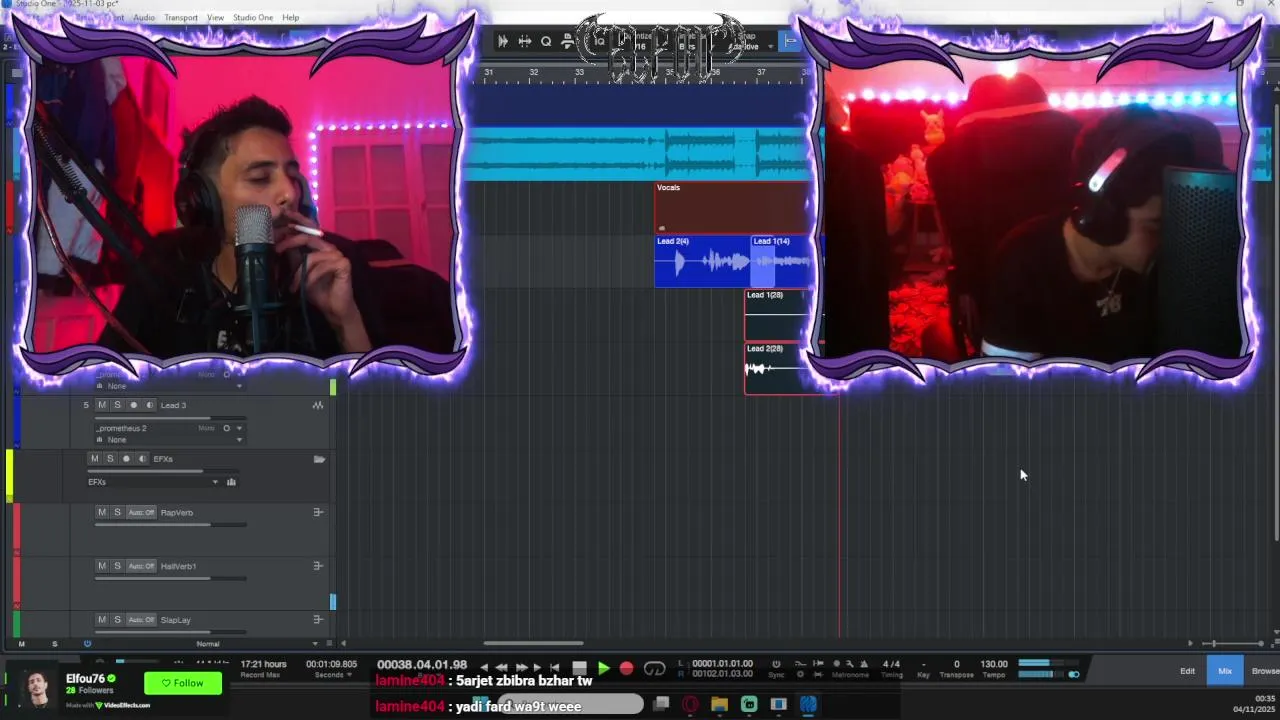The height and width of the screenshot is (720, 1280).
Task: Adjust the RapVerb volume fader
Action: 170,525
